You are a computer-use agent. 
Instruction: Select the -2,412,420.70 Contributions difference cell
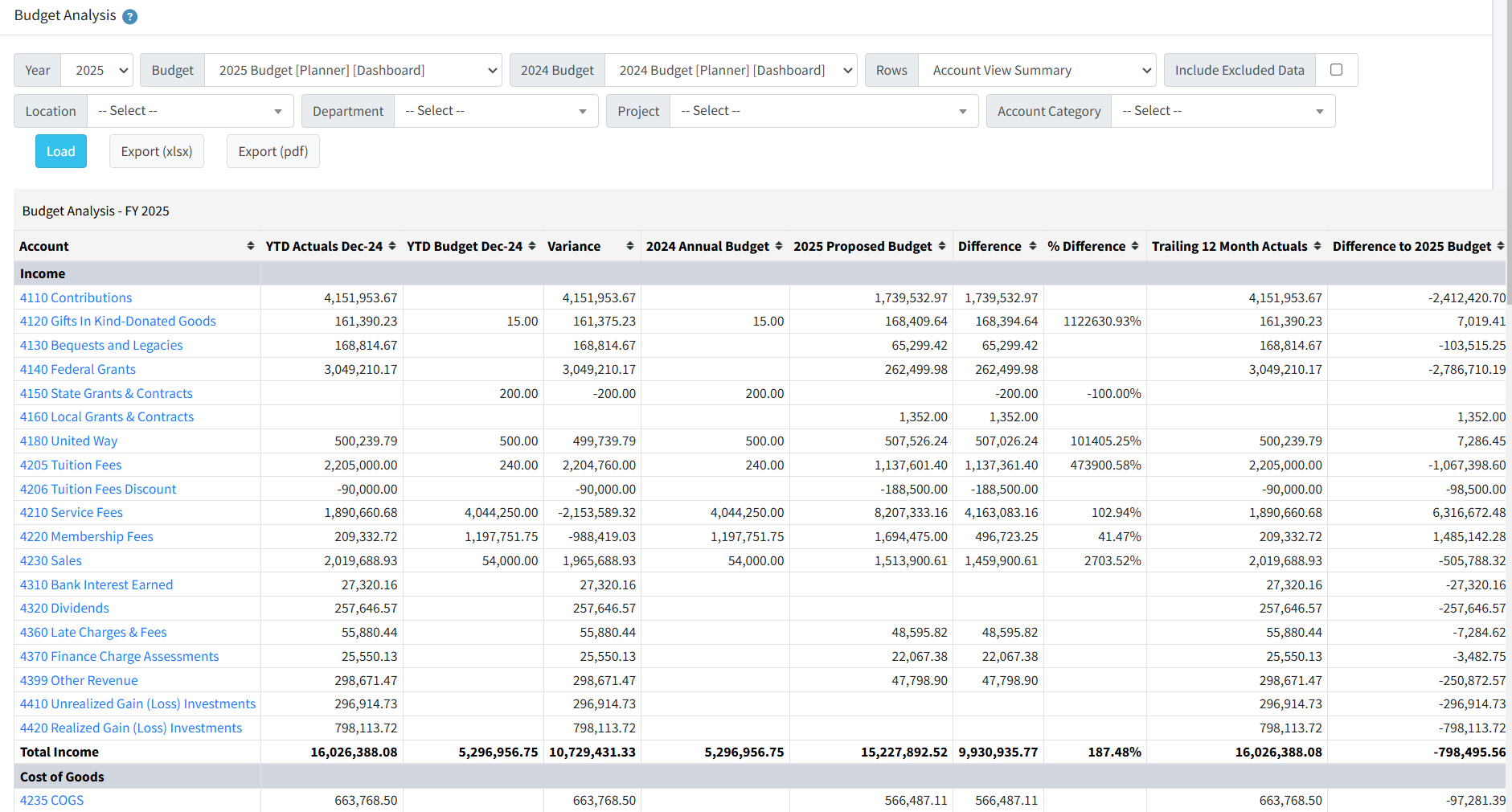pos(1467,297)
